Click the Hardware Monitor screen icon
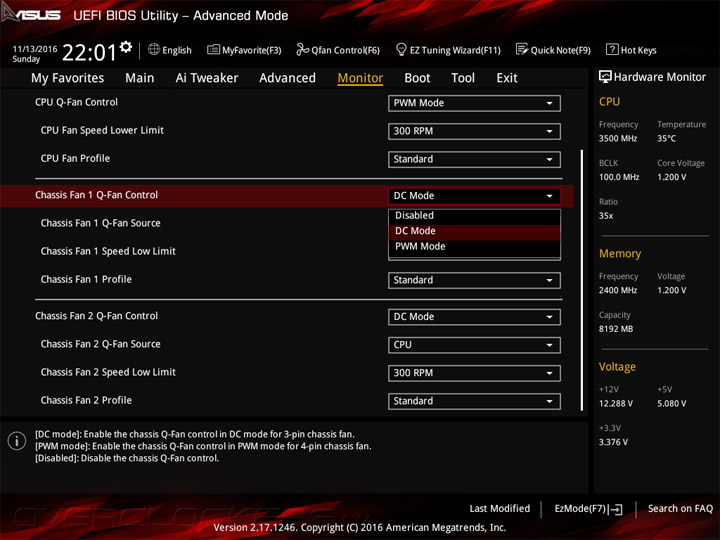 [x=605, y=77]
